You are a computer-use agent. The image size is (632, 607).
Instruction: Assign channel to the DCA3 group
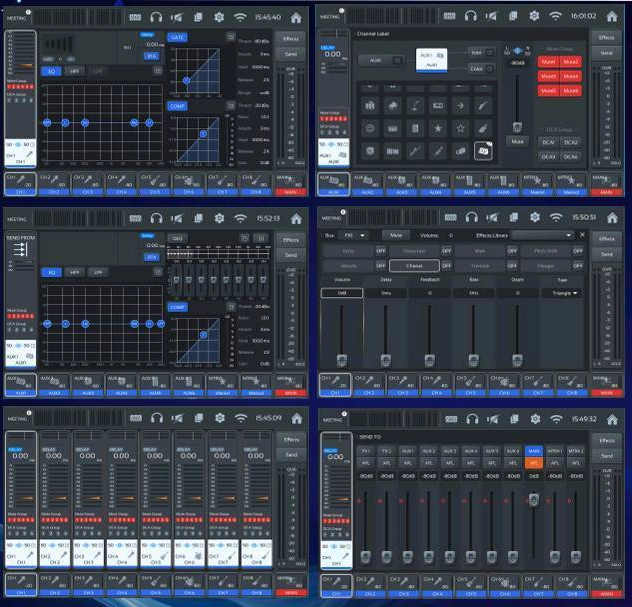point(548,156)
